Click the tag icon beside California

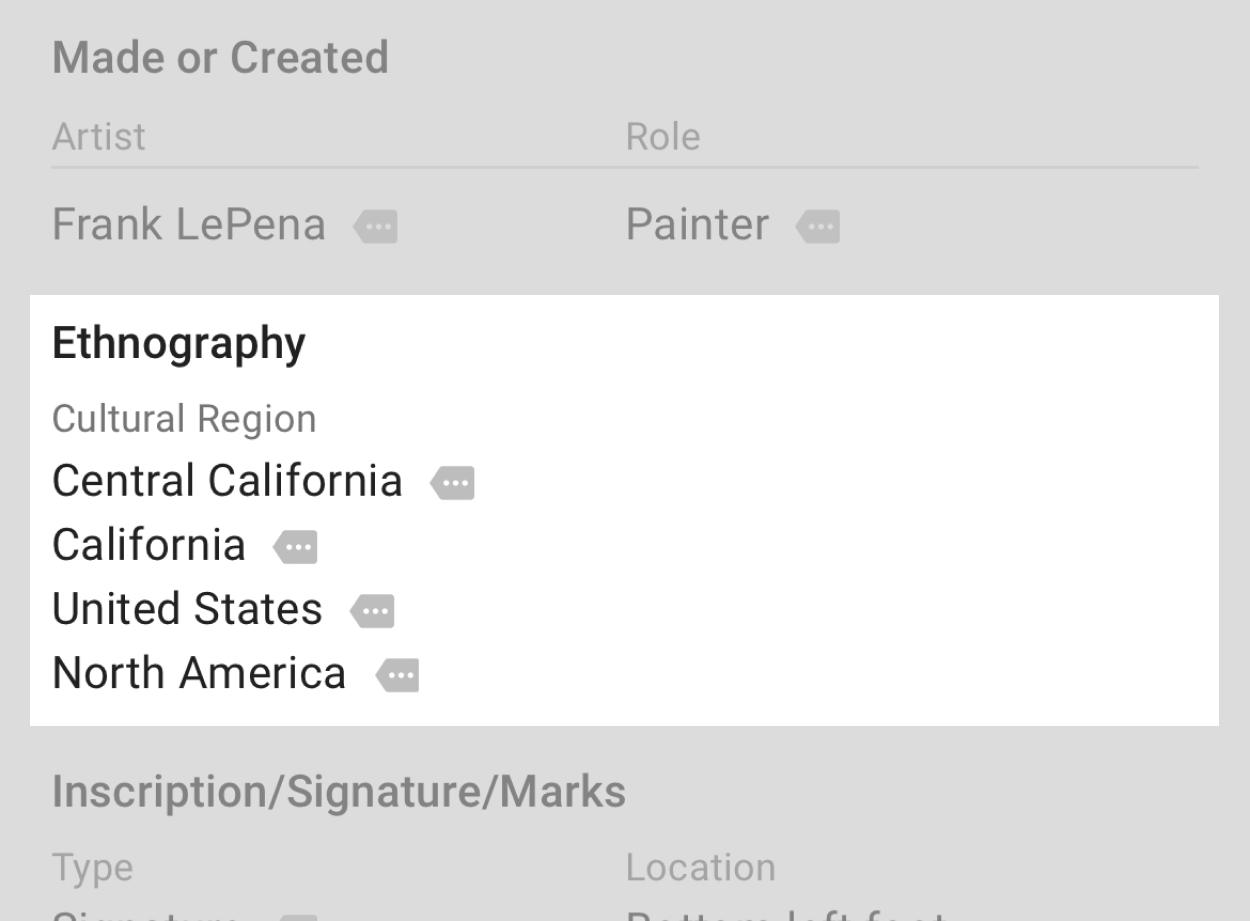coord(294,546)
